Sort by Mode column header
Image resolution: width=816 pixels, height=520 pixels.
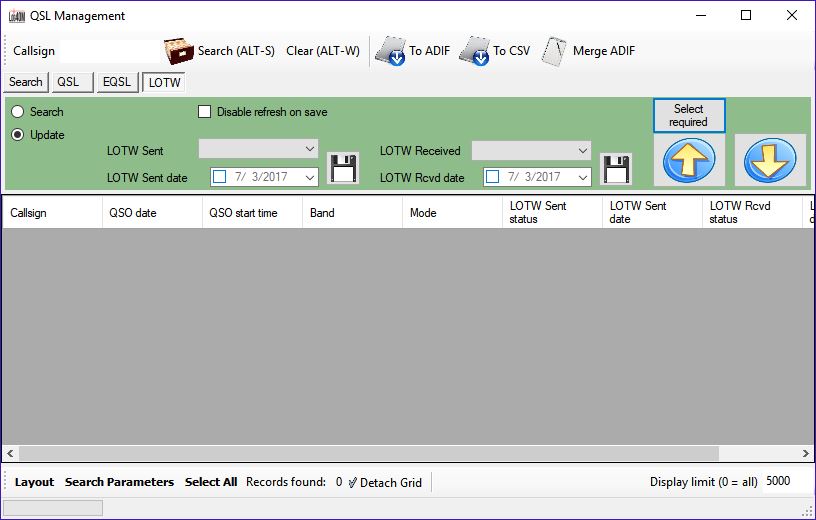(452, 213)
